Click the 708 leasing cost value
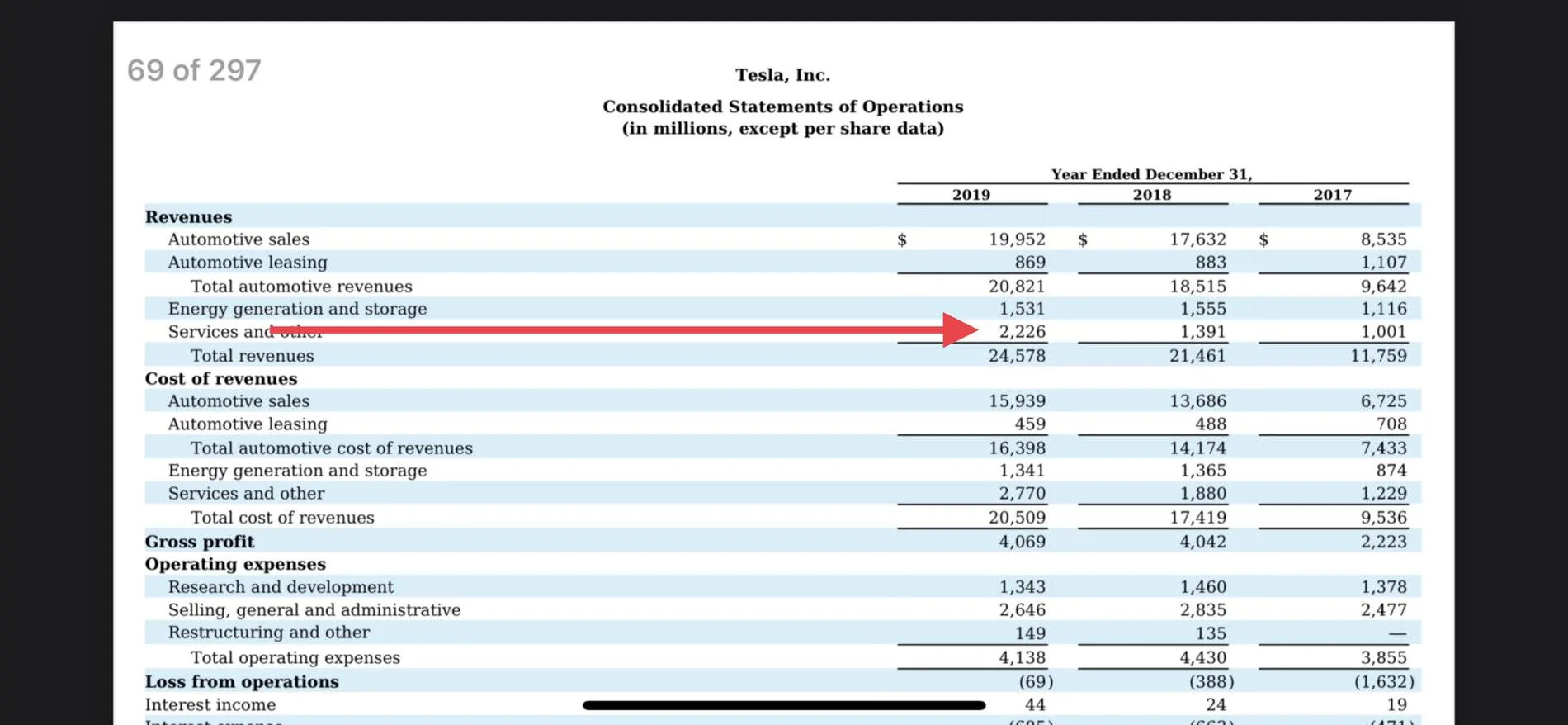 pos(1391,424)
